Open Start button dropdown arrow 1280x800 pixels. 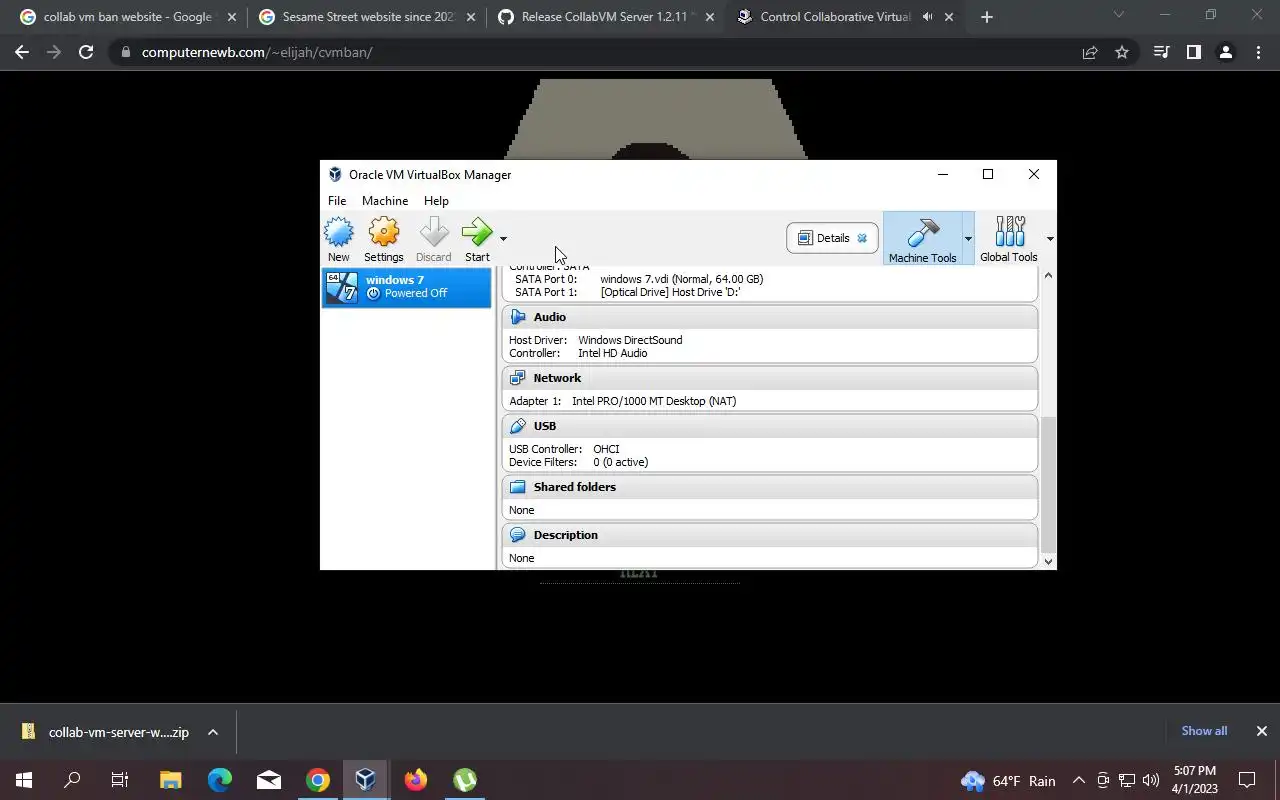tap(503, 239)
